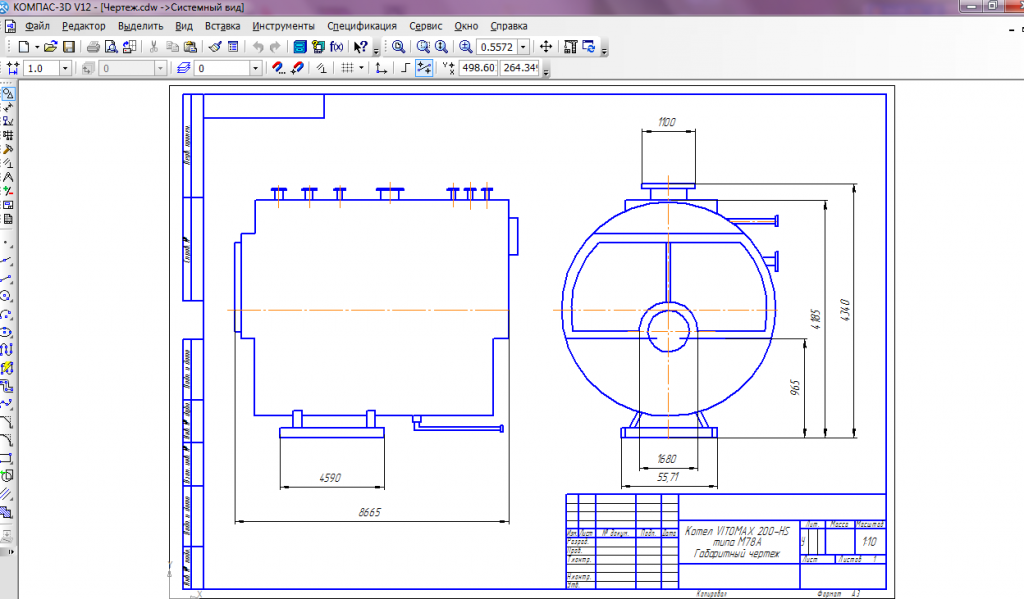Open the layers manager icon
Screen dimensions: 1024x599
(184, 68)
